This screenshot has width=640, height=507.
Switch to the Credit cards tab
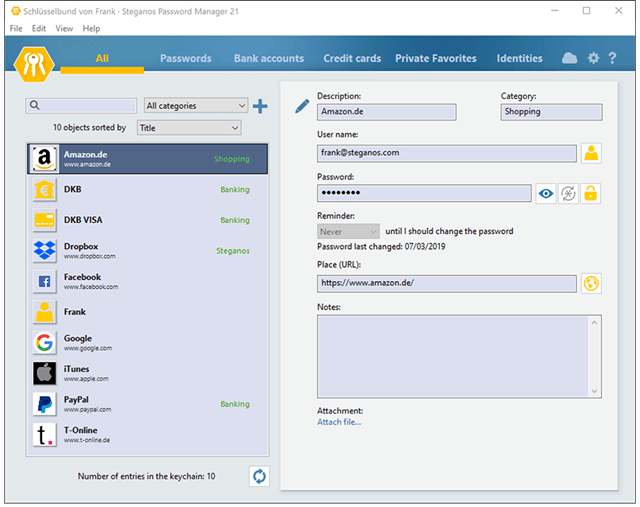352,58
